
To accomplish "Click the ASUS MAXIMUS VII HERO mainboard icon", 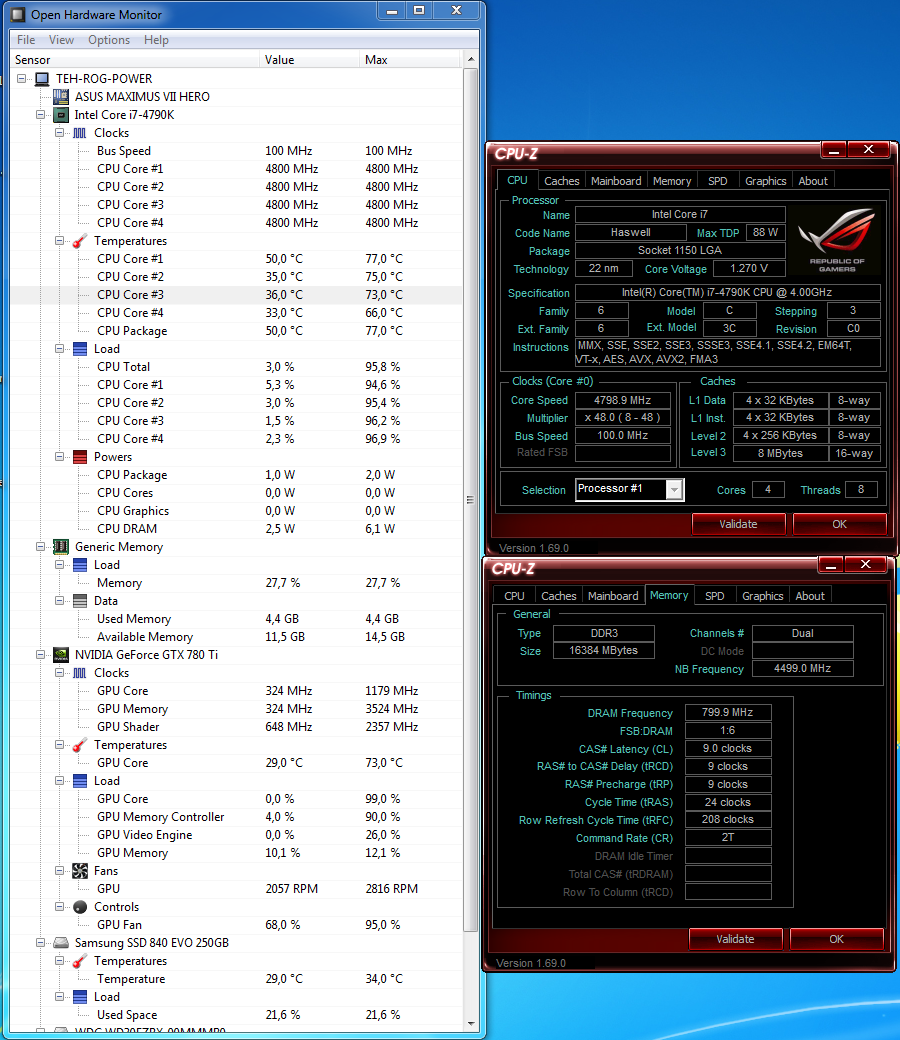I will 60,97.
